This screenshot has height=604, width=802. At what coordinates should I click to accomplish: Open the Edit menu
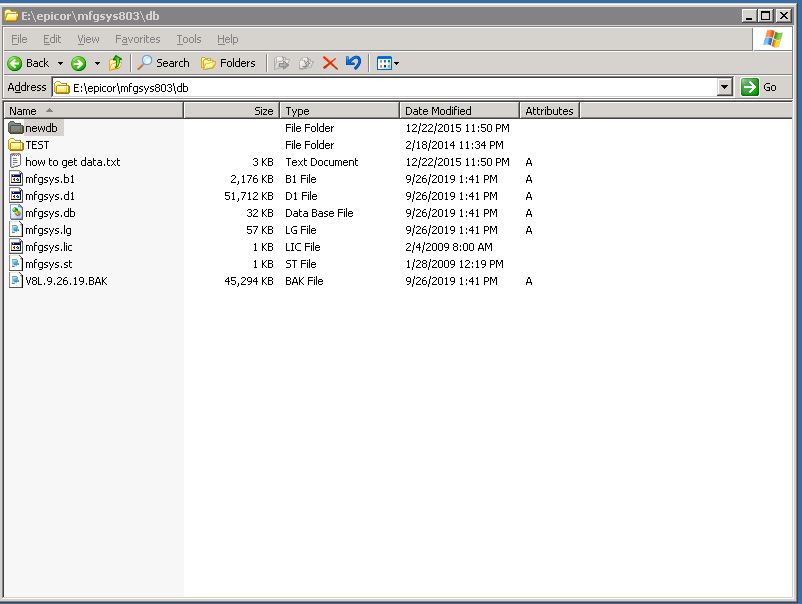coord(52,39)
